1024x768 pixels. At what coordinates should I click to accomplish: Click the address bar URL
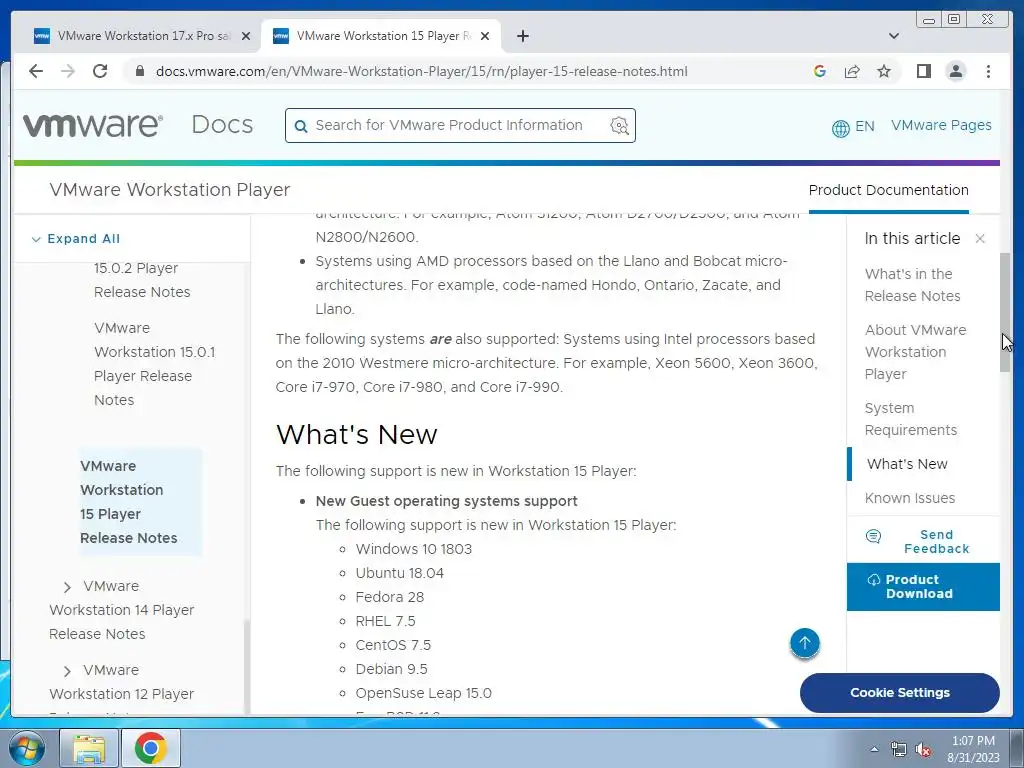pos(421,71)
